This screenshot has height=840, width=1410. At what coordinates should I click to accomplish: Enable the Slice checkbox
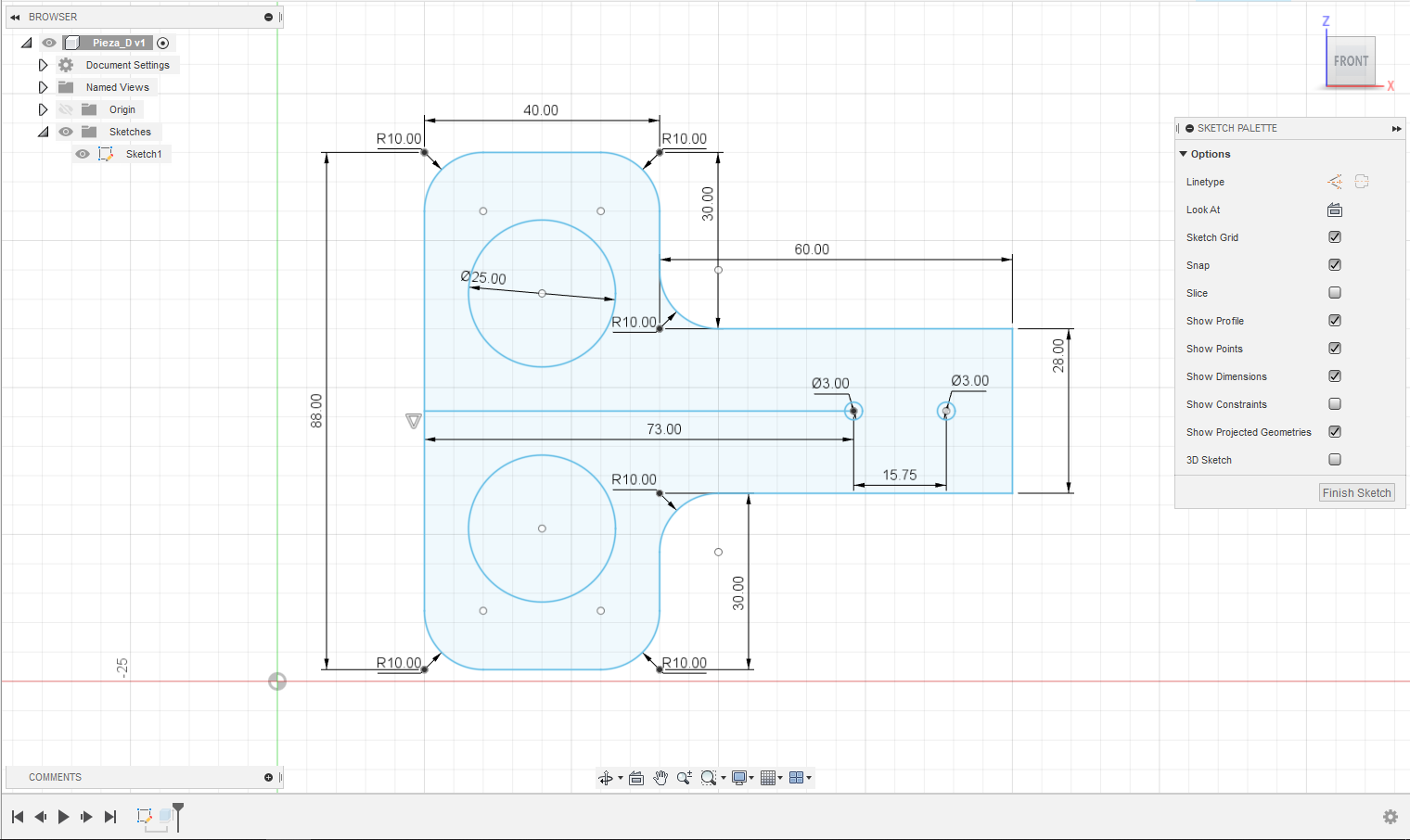1335,293
